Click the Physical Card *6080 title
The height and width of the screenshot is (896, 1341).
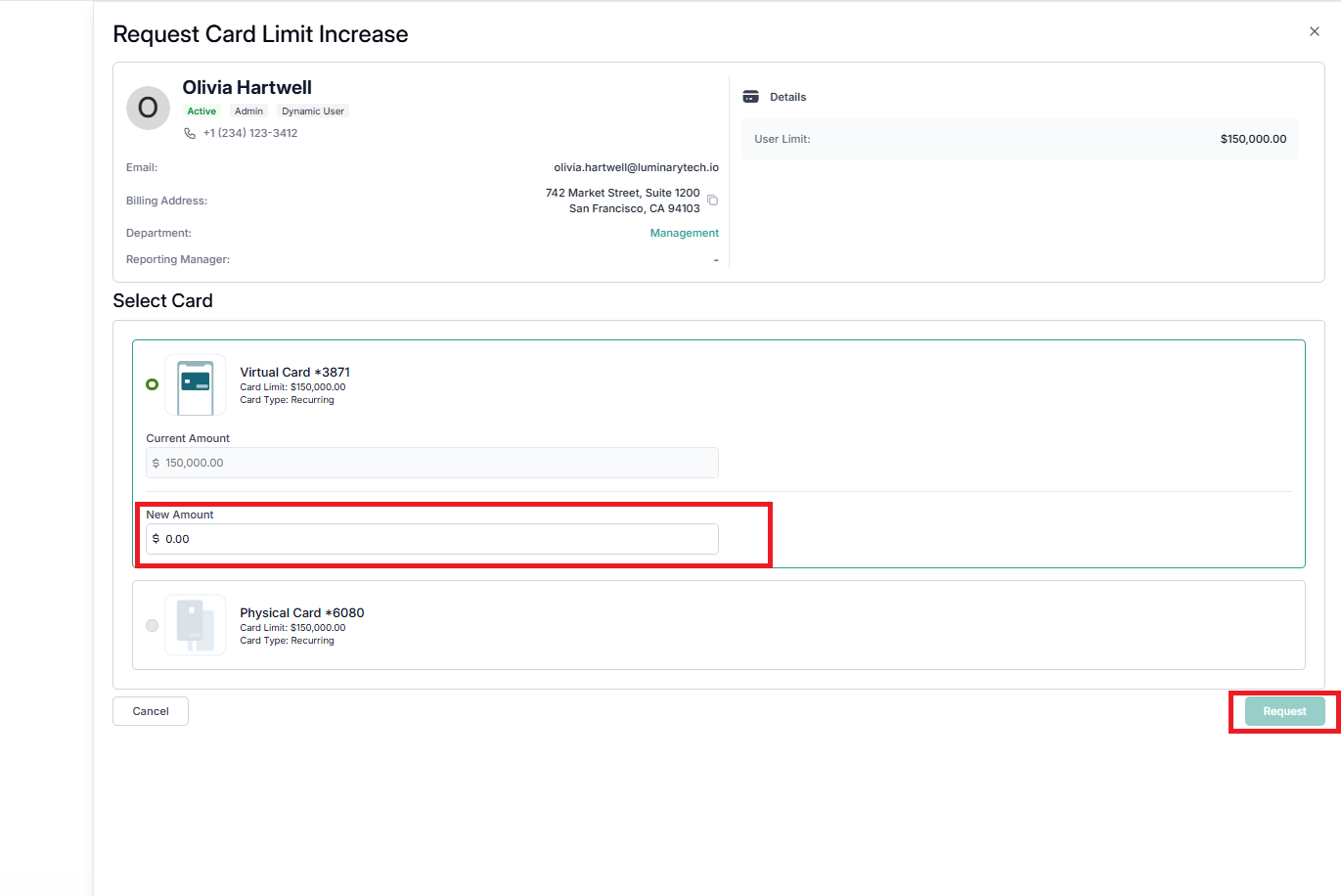(302, 613)
